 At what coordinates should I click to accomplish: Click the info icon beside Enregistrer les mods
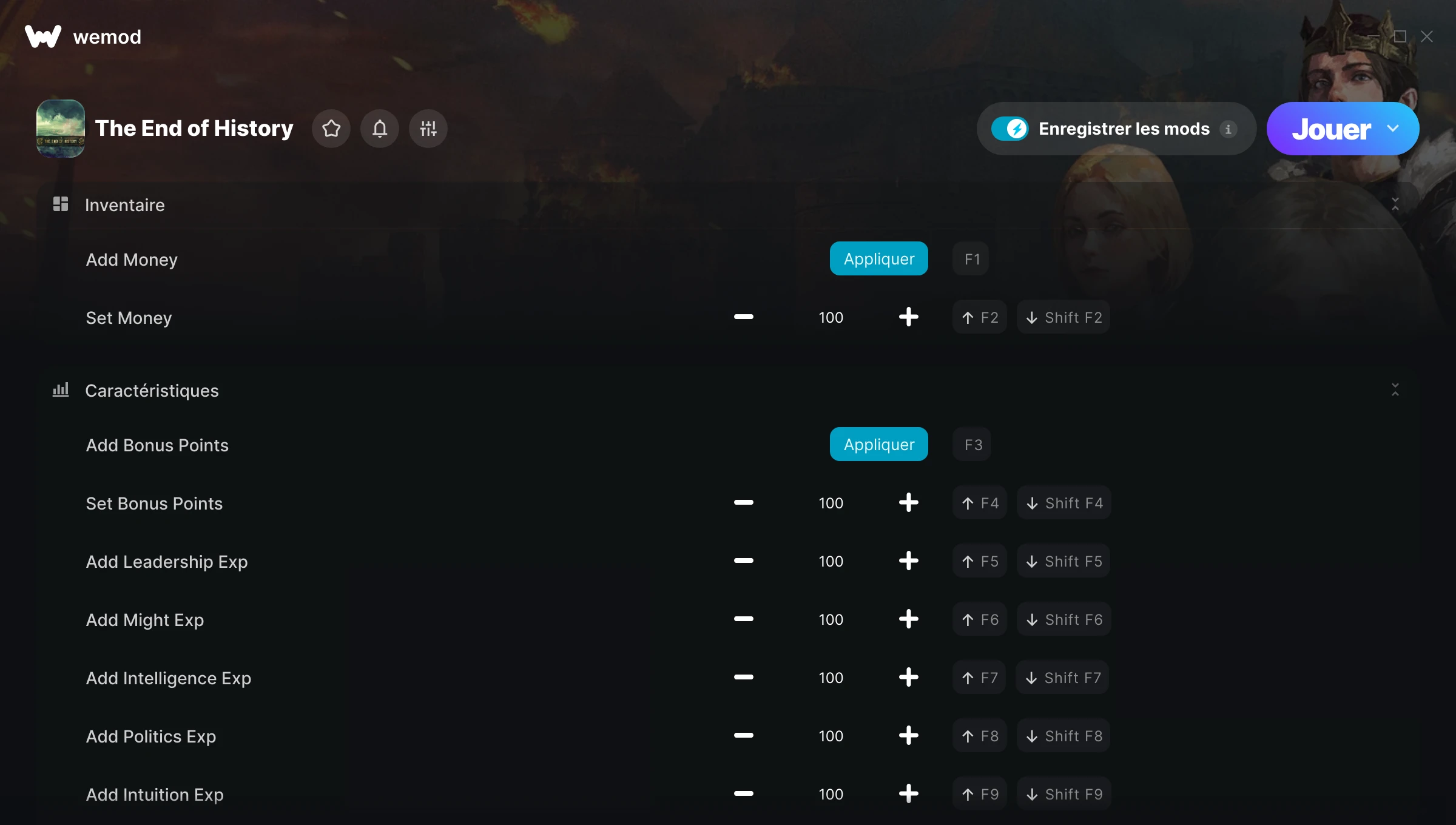click(1228, 129)
